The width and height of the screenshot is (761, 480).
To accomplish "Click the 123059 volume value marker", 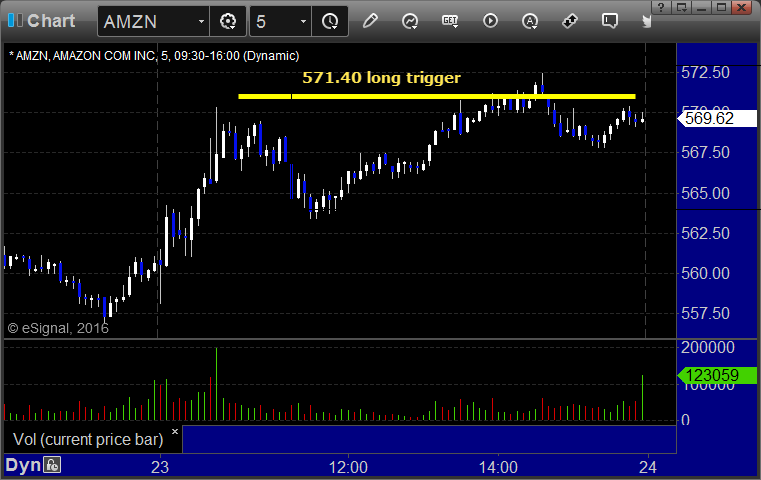I will (x=717, y=375).
